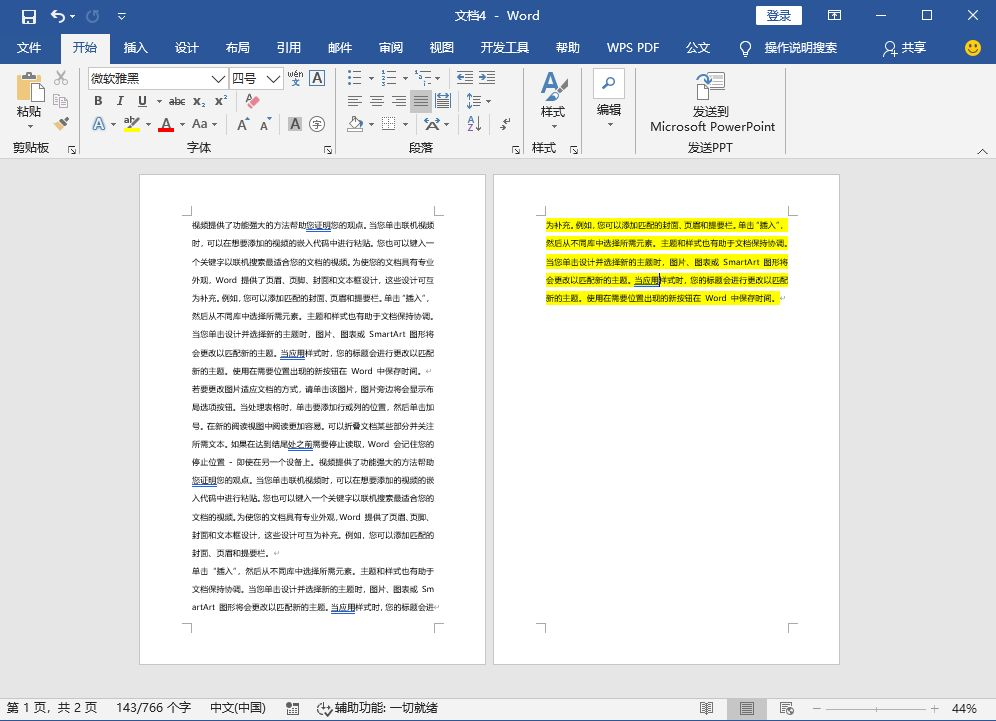The height and width of the screenshot is (721, 996).
Task: Clear all formatting with the eraser icon
Action: click(252, 101)
